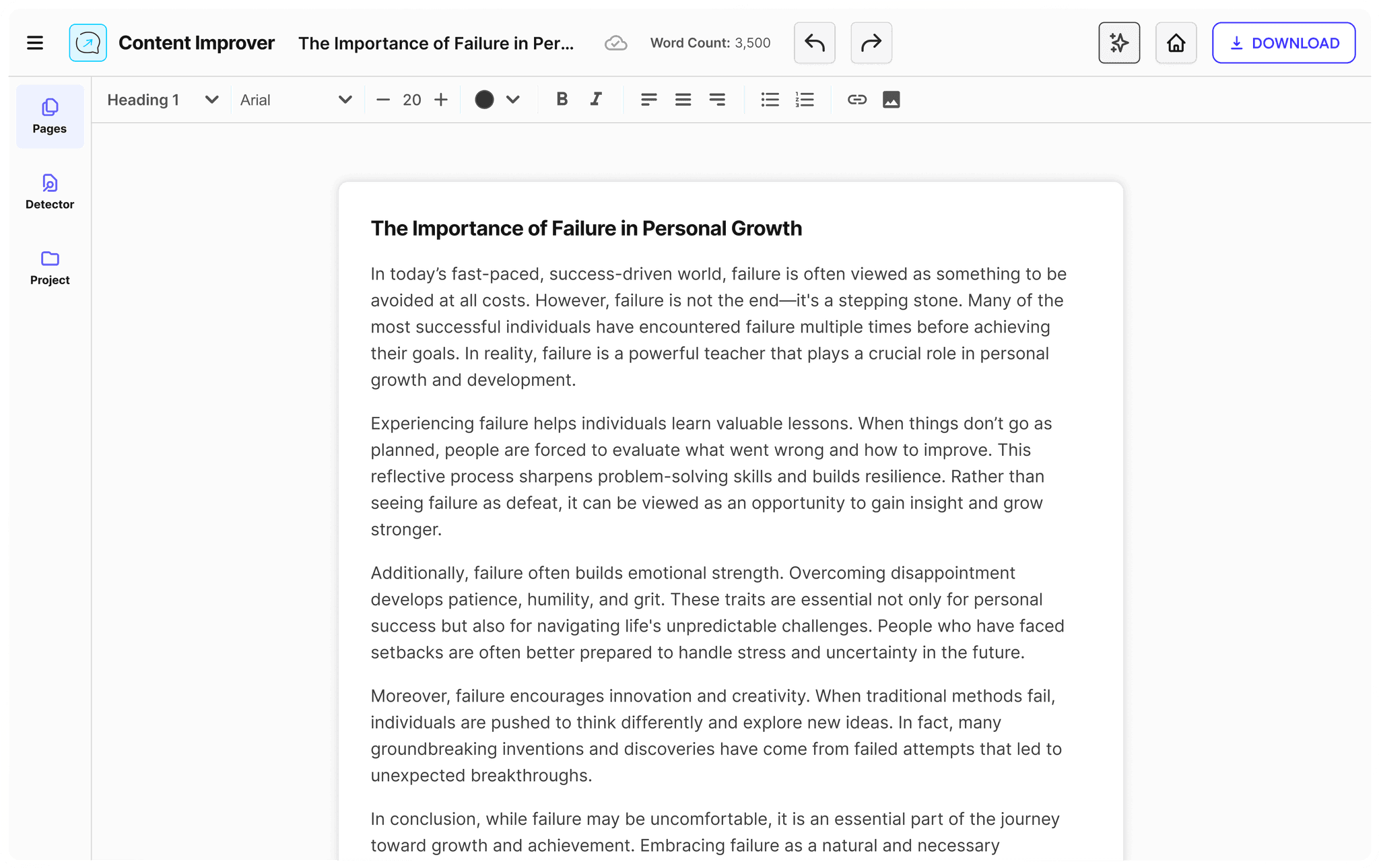Image resolution: width=1379 pixels, height=868 pixels.
Task: Open the Detector sidebar panel
Action: click(x=50, y=192)
